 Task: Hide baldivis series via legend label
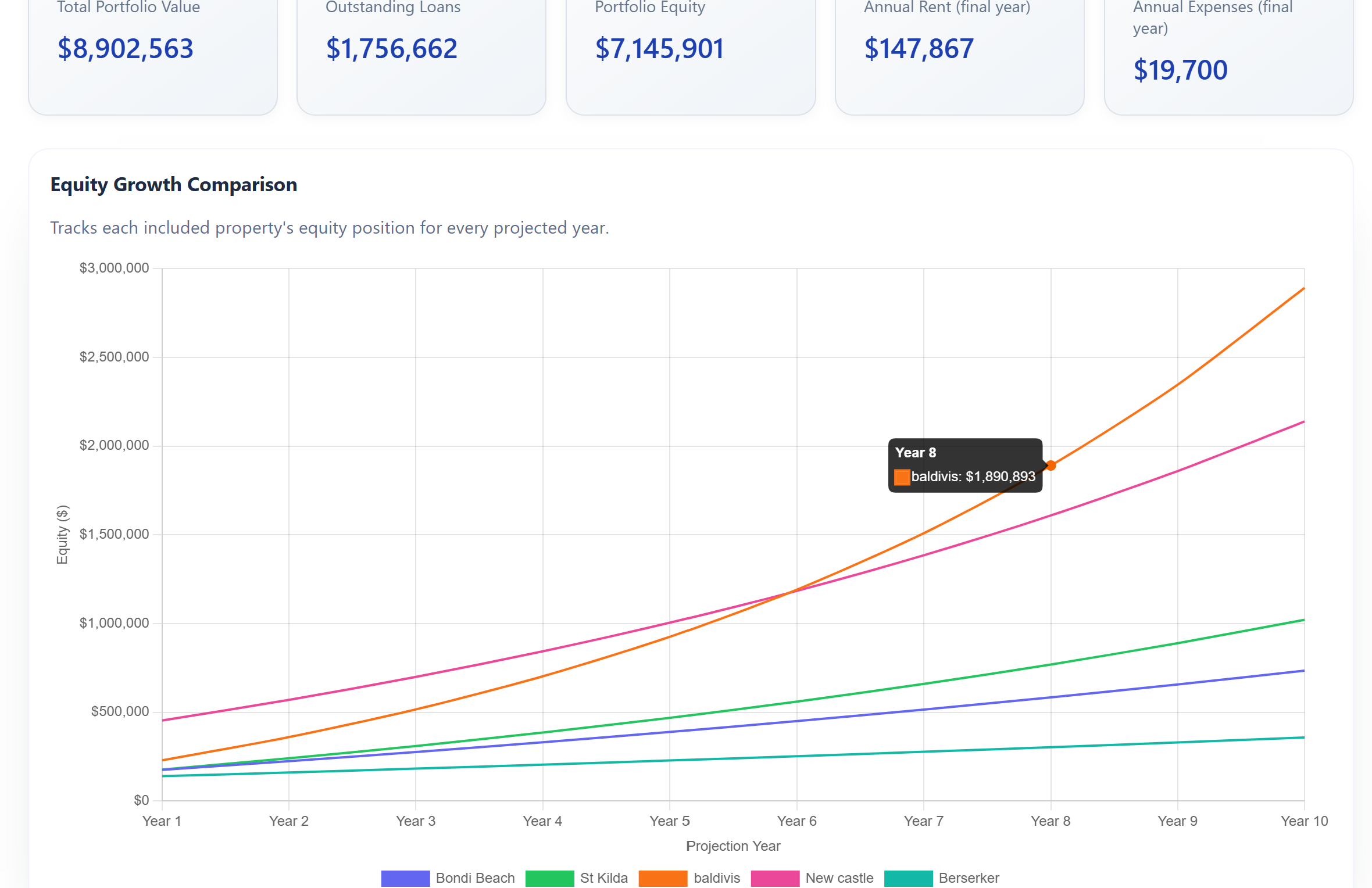point(717,878)
